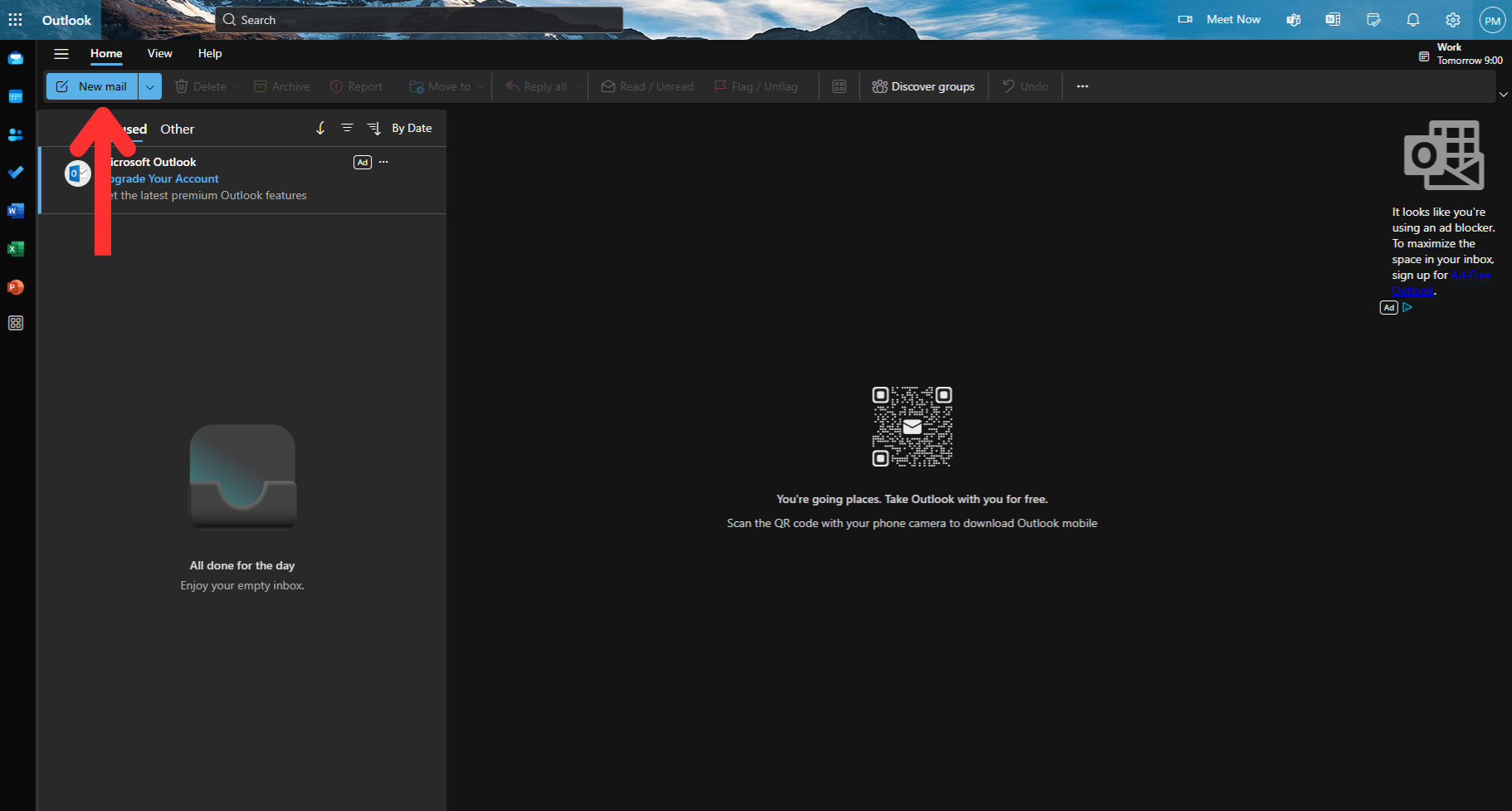Toggle the hamburger navigation pane
The height and width of the screenshot is (811, 1512).
pos(61,54)
